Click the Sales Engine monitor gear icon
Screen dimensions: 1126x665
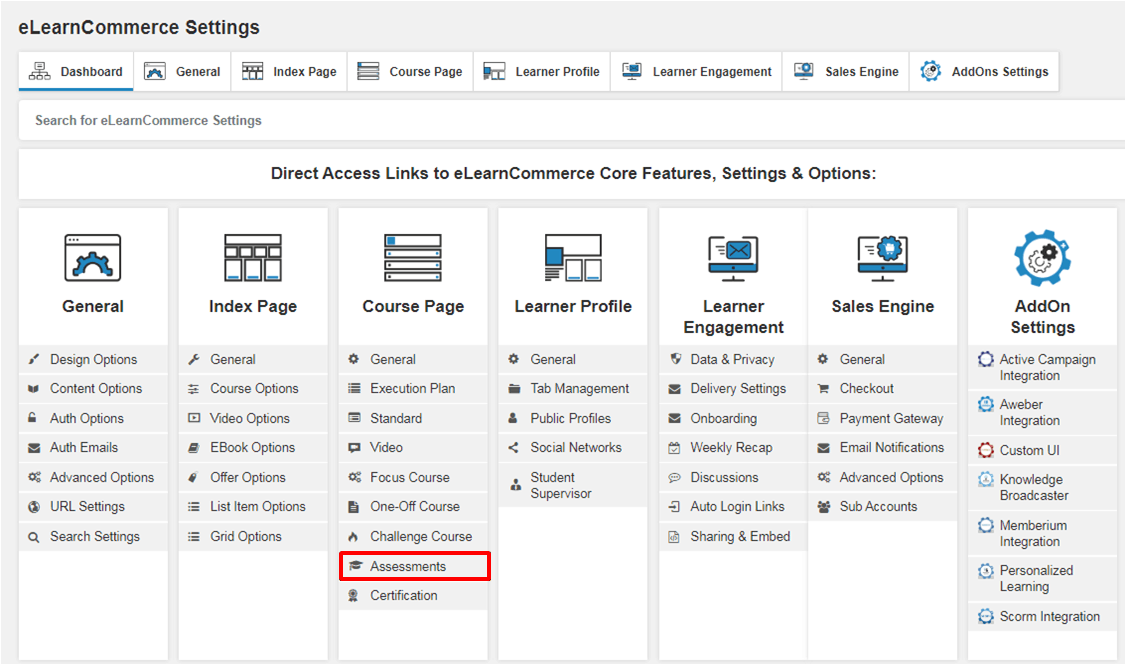click(882, 258)
